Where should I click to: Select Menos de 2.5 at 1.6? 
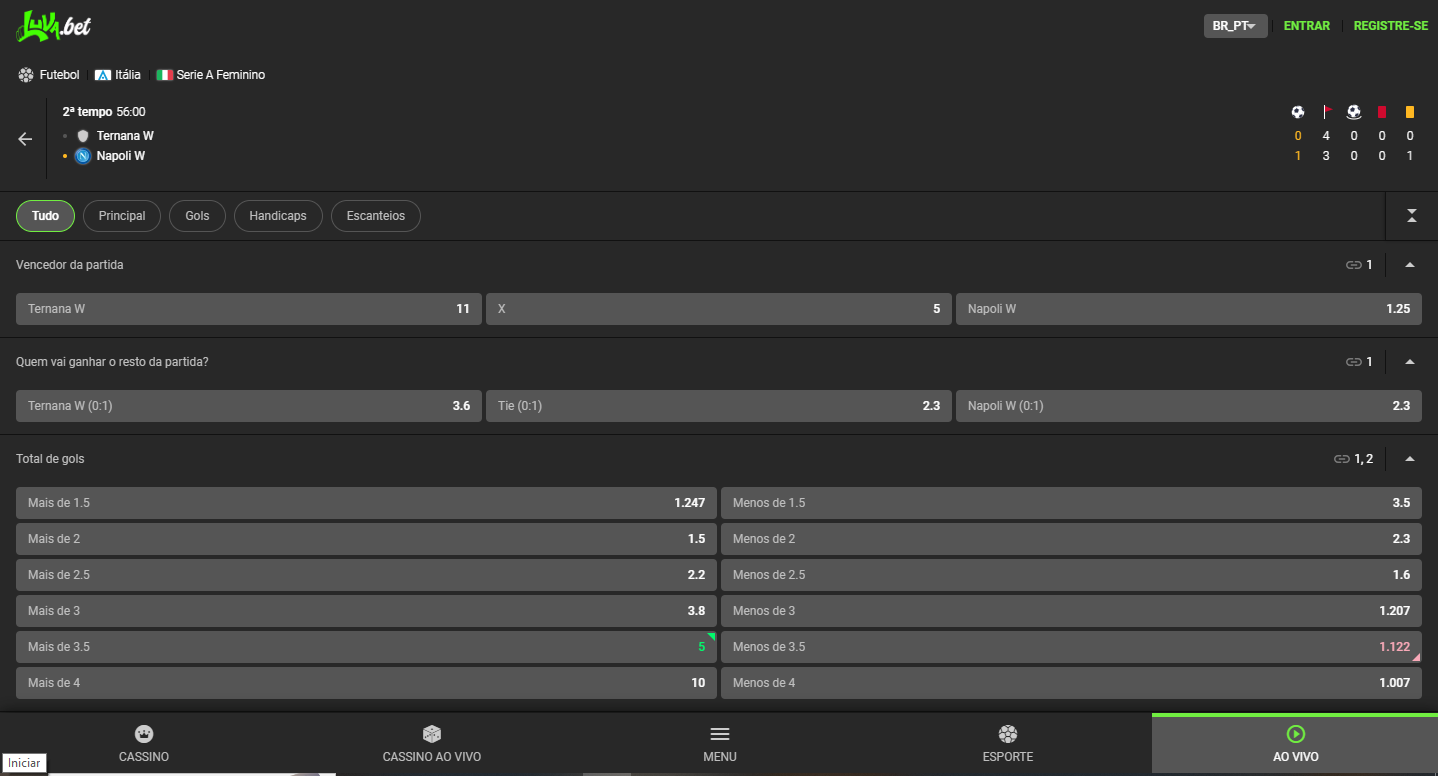point(1071,575)
